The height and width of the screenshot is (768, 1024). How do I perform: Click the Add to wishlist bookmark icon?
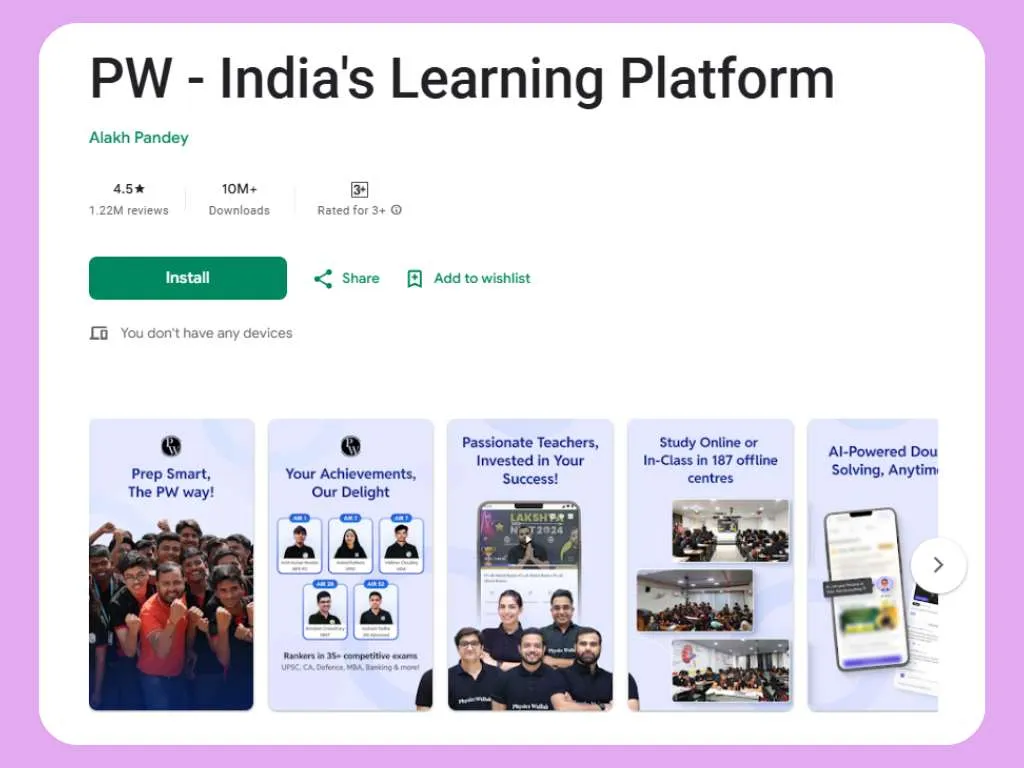tap(416, 278)
